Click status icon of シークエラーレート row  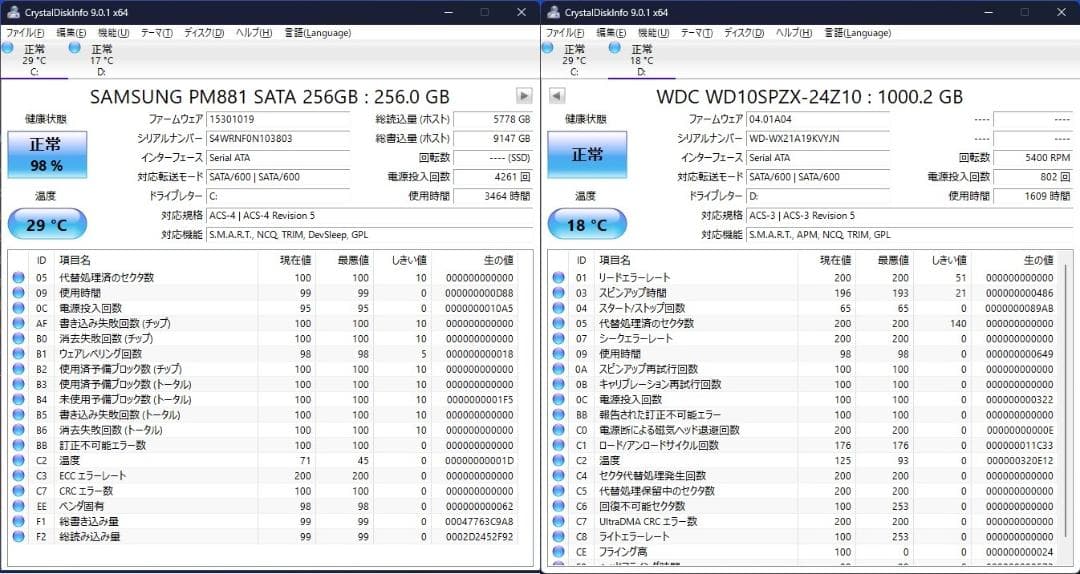coord(558,338)
